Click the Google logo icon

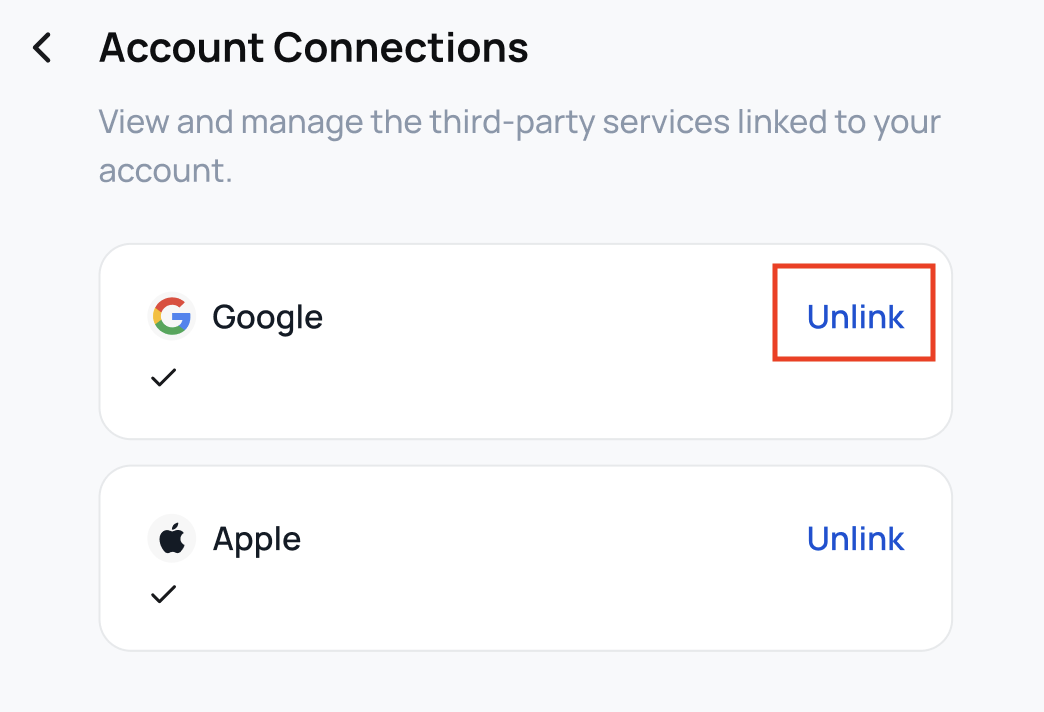(171, 318)
